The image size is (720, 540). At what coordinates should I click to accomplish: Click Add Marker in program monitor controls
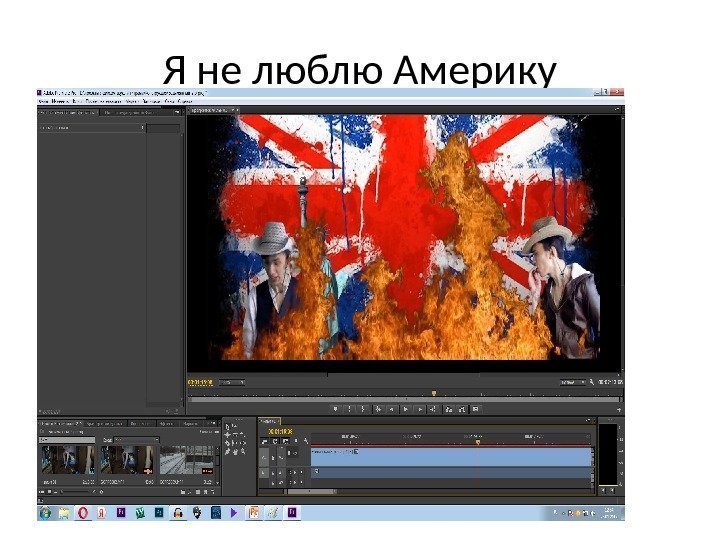[335, 409]
